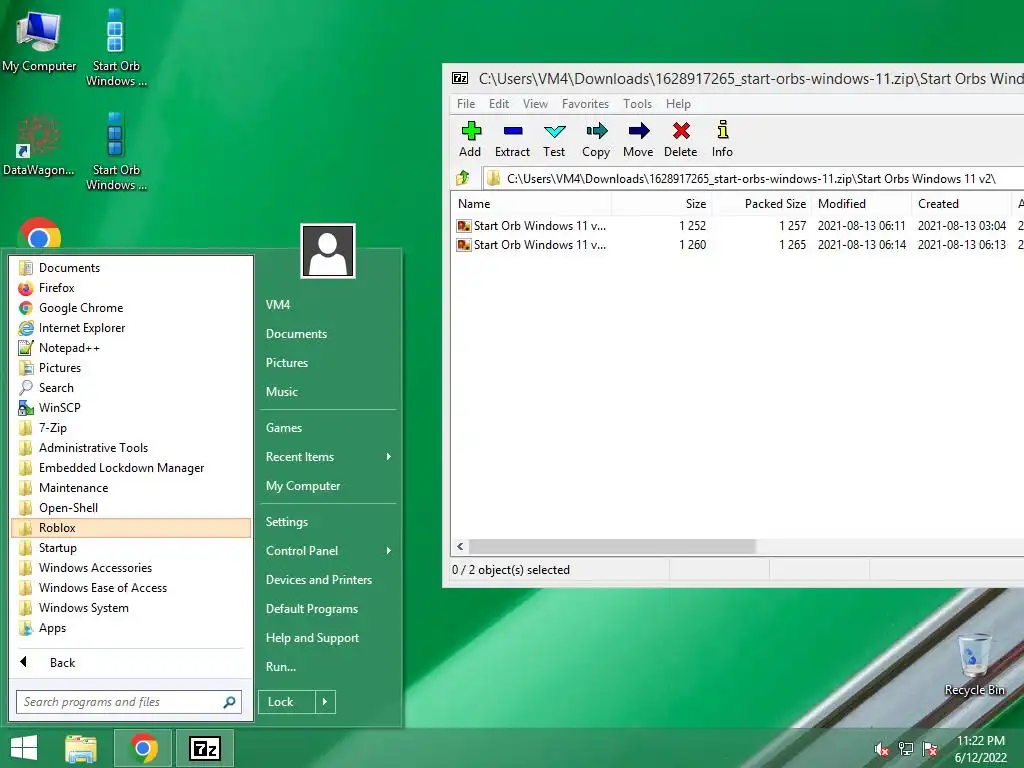Click the Move arrow icon in 7-Zip
This screenshot has width=1024, height=768.
coord(638,131)
